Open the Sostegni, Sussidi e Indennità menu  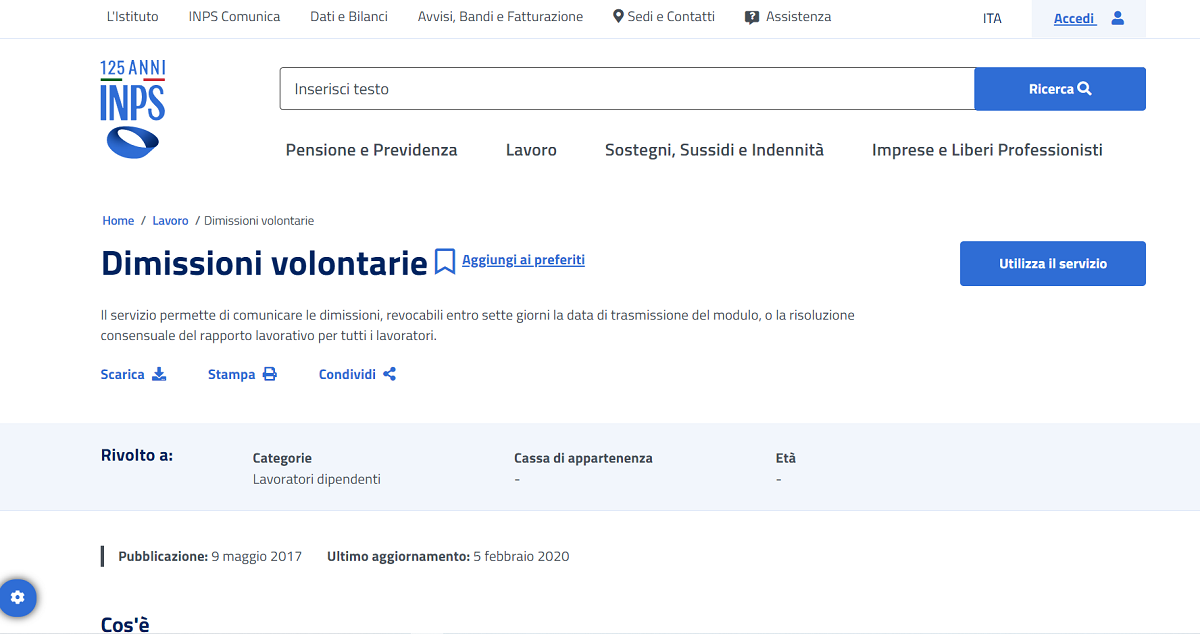click(713, 149)
